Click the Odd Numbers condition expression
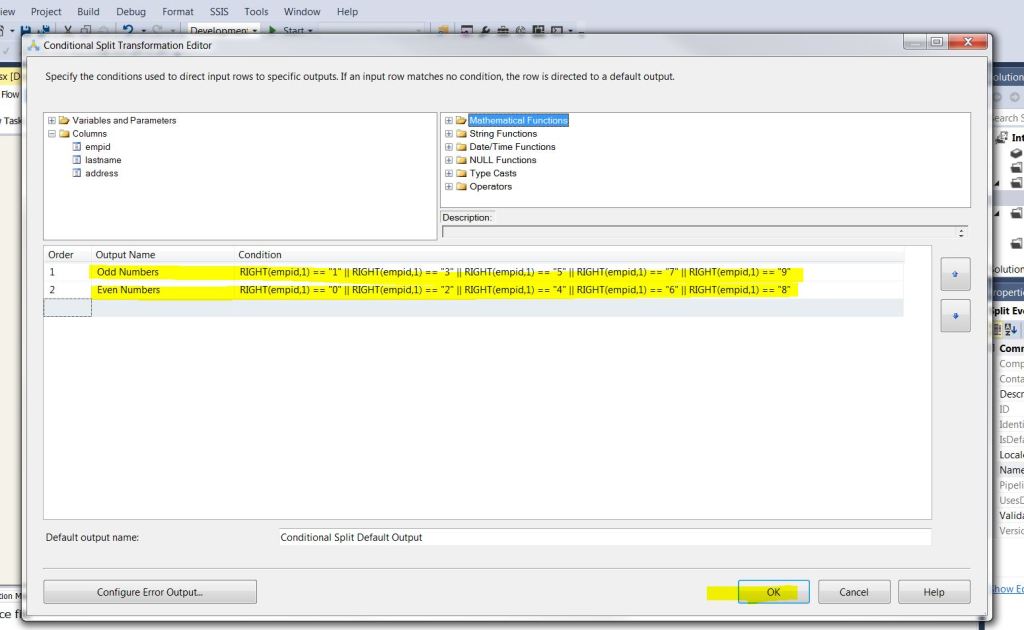This screenshot has height=630, width=1024. point(515,272)
